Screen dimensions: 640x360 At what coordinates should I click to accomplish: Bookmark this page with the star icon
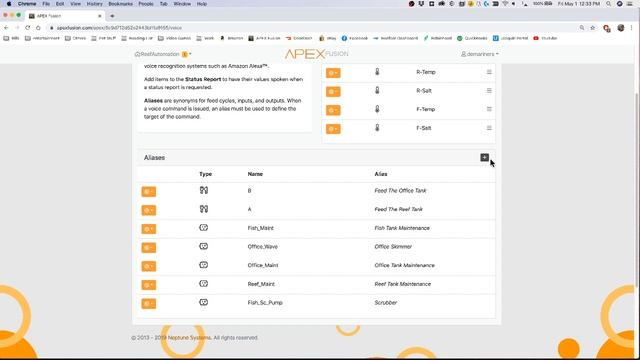pos(593,28)
